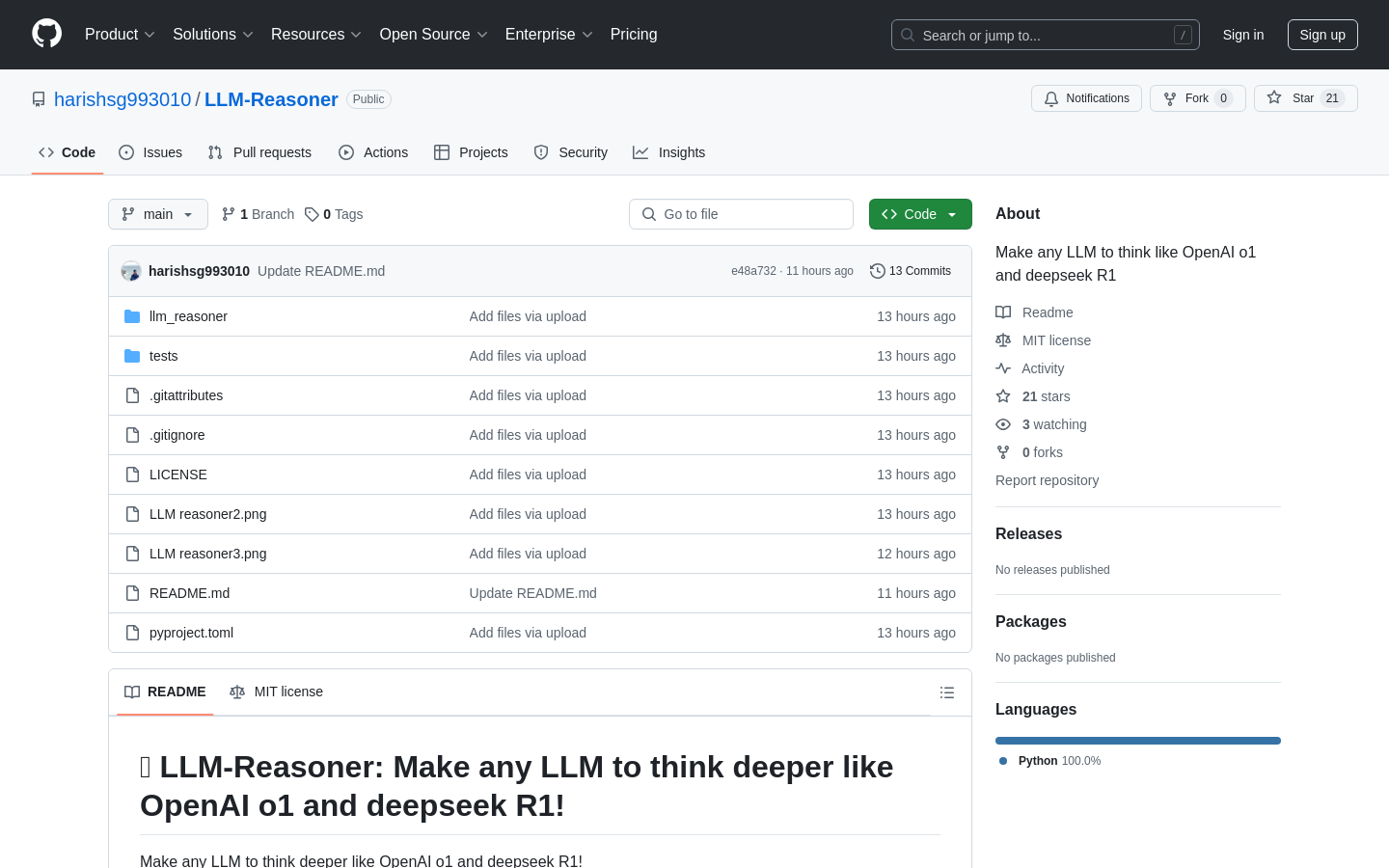
Task: Open the Pricing link
Action: point(634,35)
